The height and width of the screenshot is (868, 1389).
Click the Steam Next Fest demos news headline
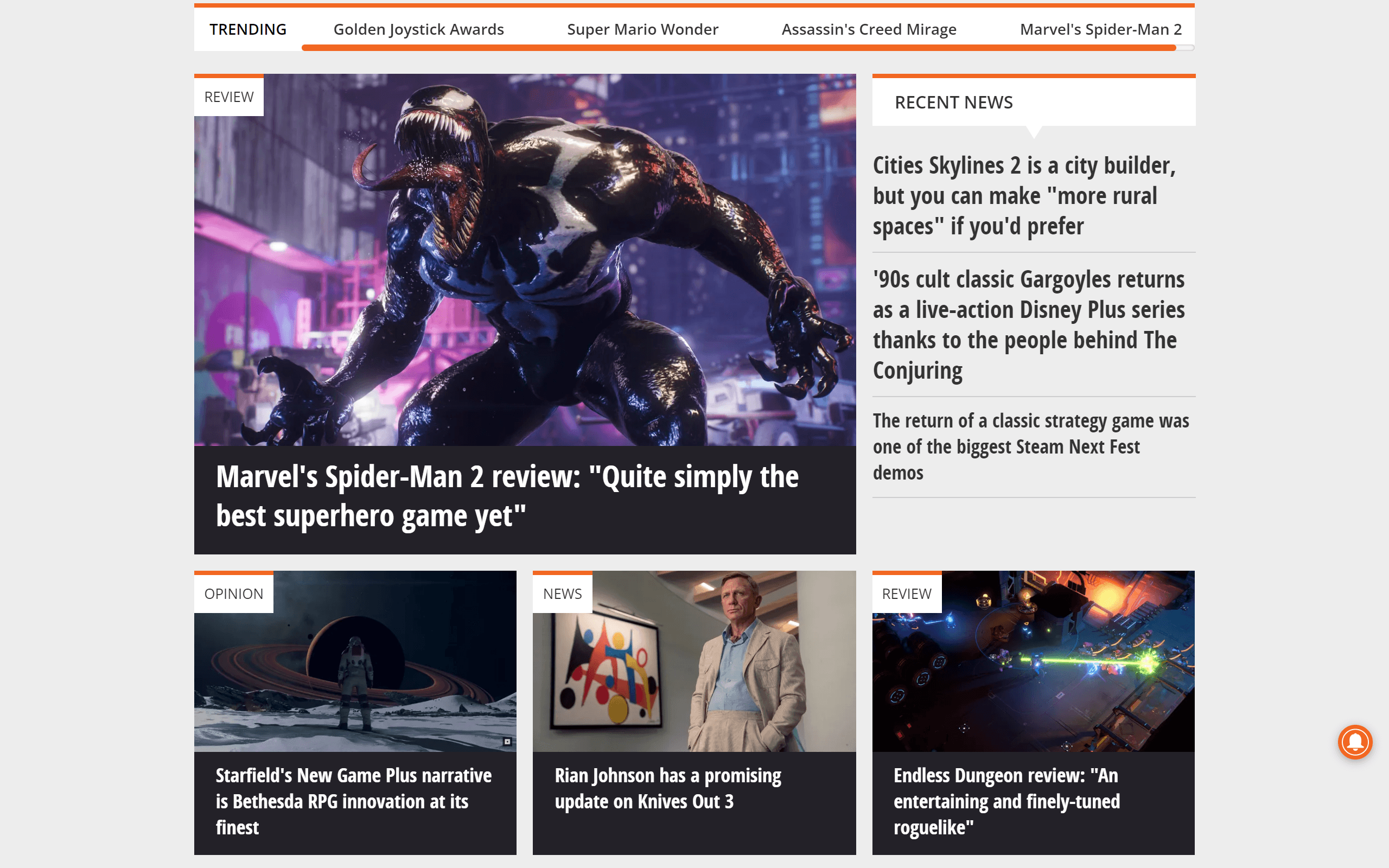(1034, 445)
